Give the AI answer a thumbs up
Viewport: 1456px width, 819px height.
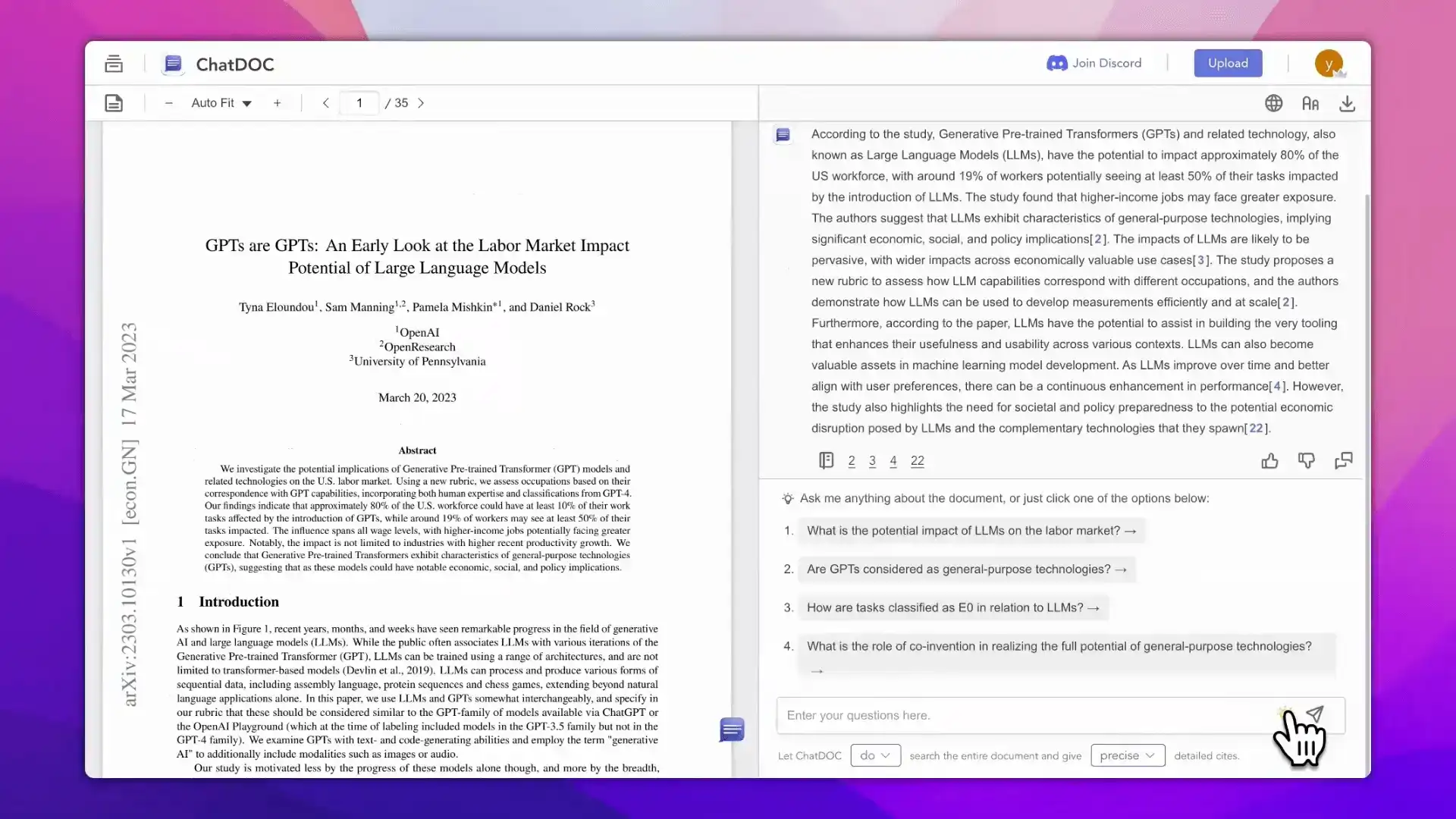1271,460
